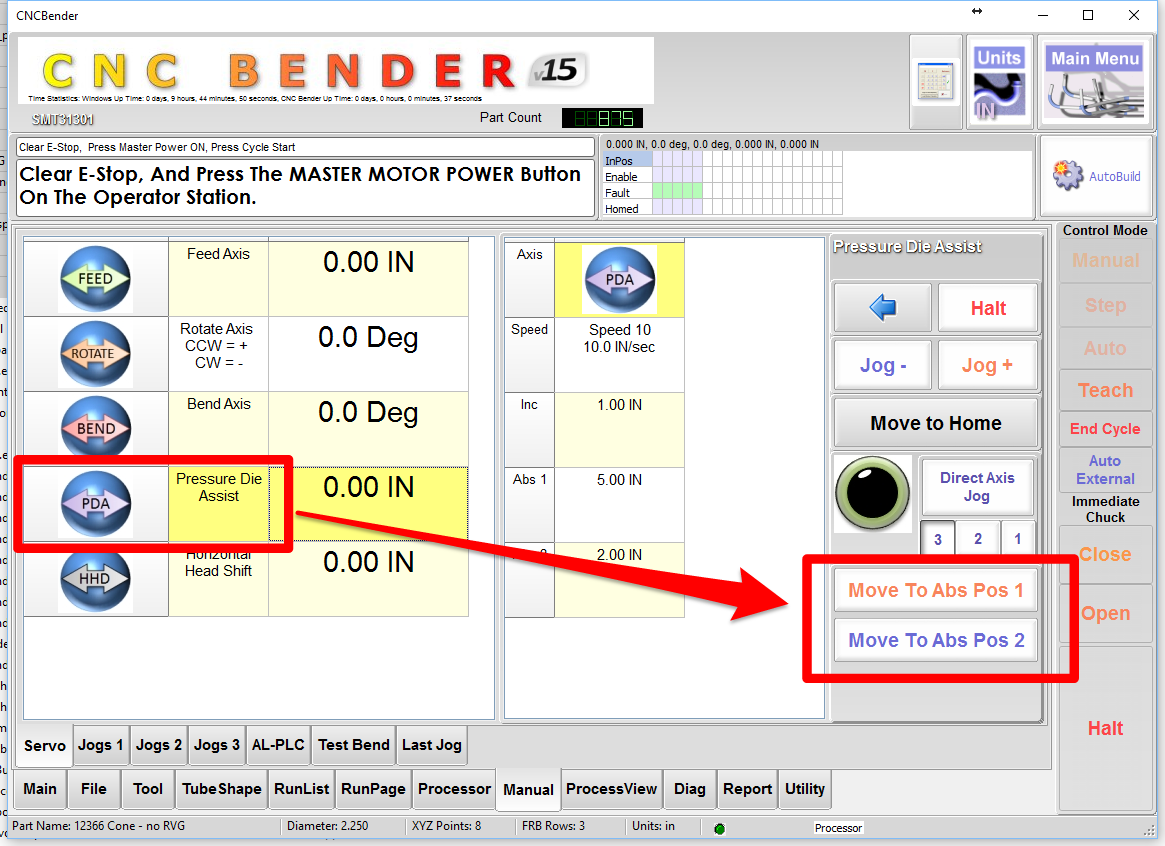Image resolution: width=1165 pixels, height=846 pixels.
Task: Toggle the Units IN icon
Action: point(999,83)
